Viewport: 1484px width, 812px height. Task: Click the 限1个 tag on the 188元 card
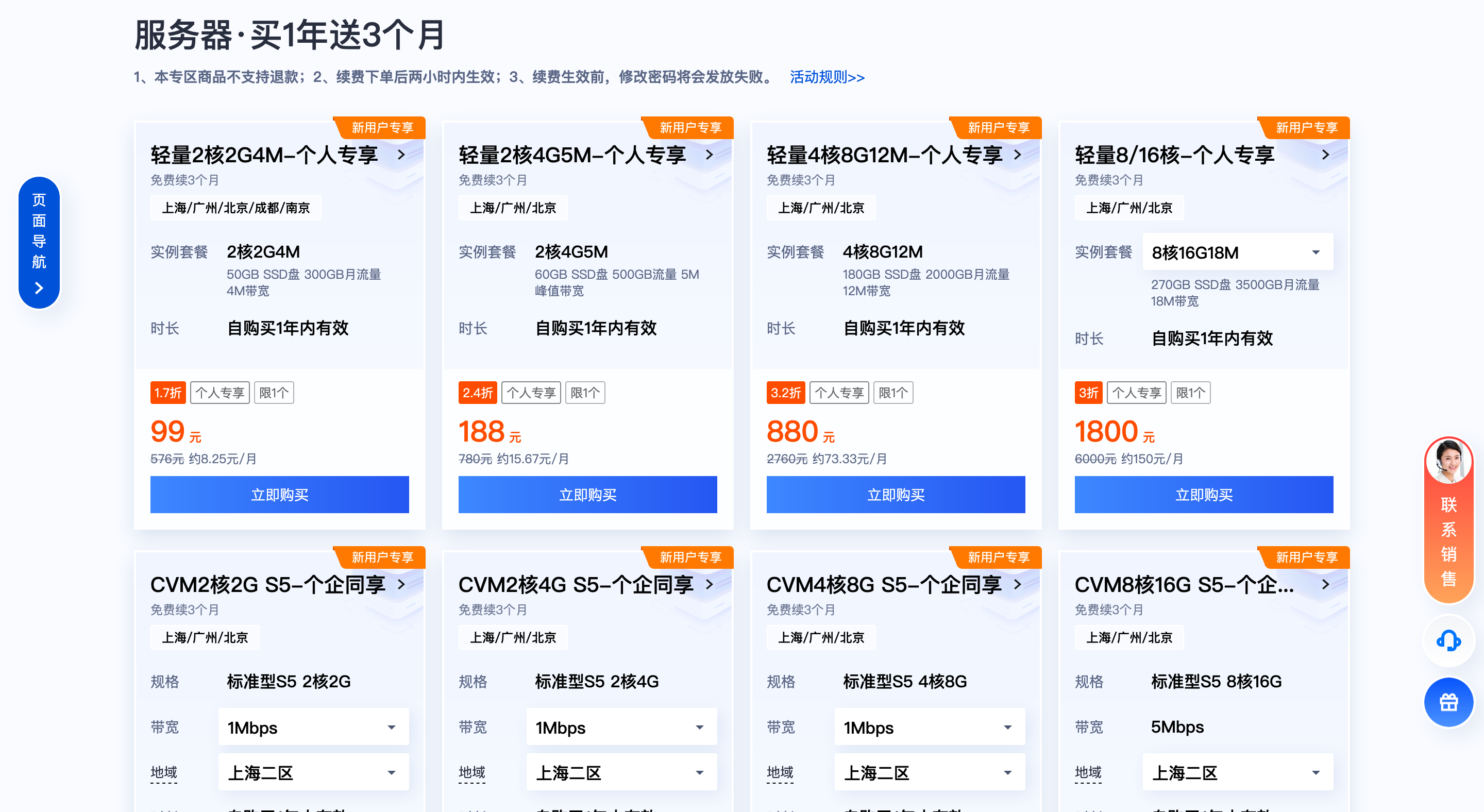coord(585,393)
